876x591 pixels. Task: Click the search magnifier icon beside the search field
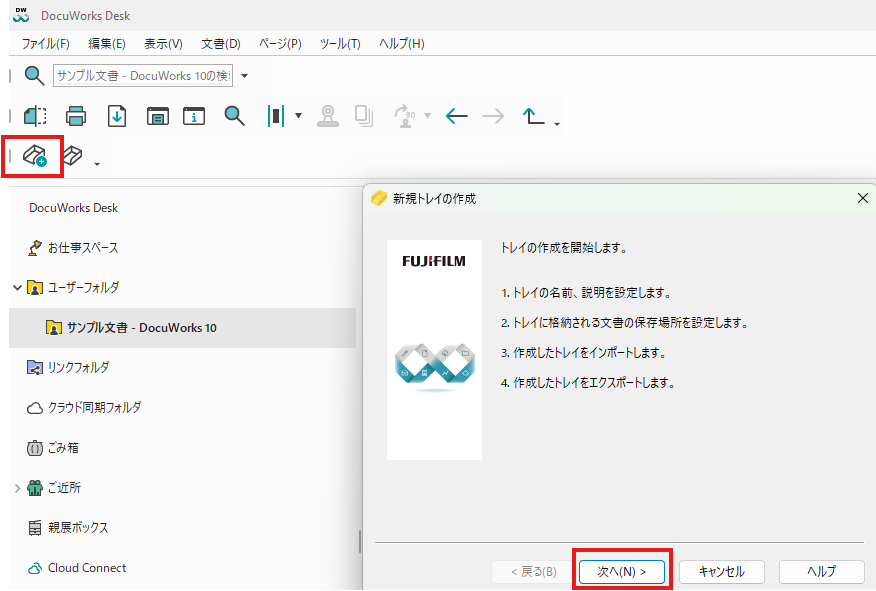[34, 75]
